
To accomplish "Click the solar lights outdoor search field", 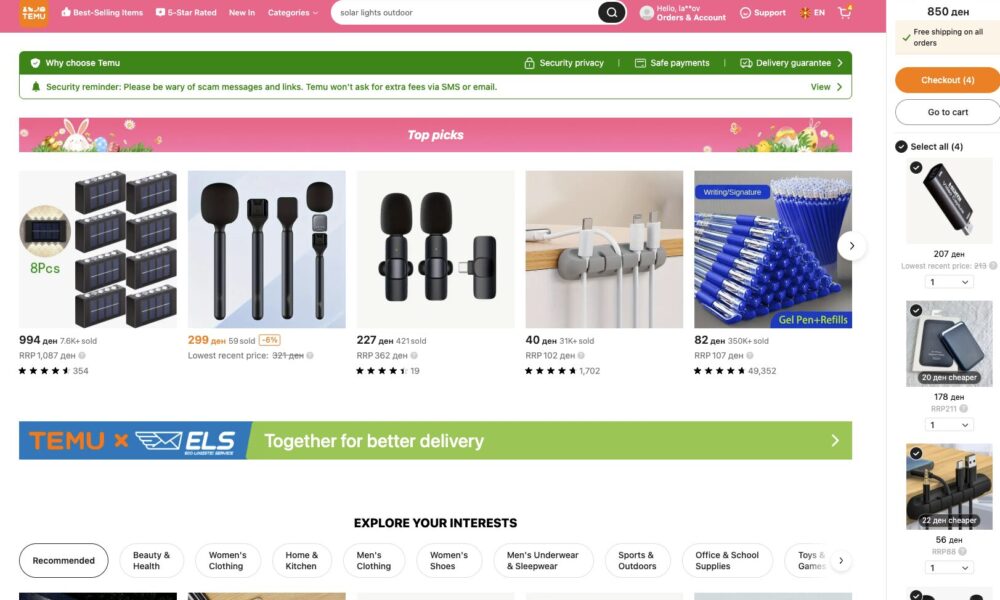I will point(466,13).
